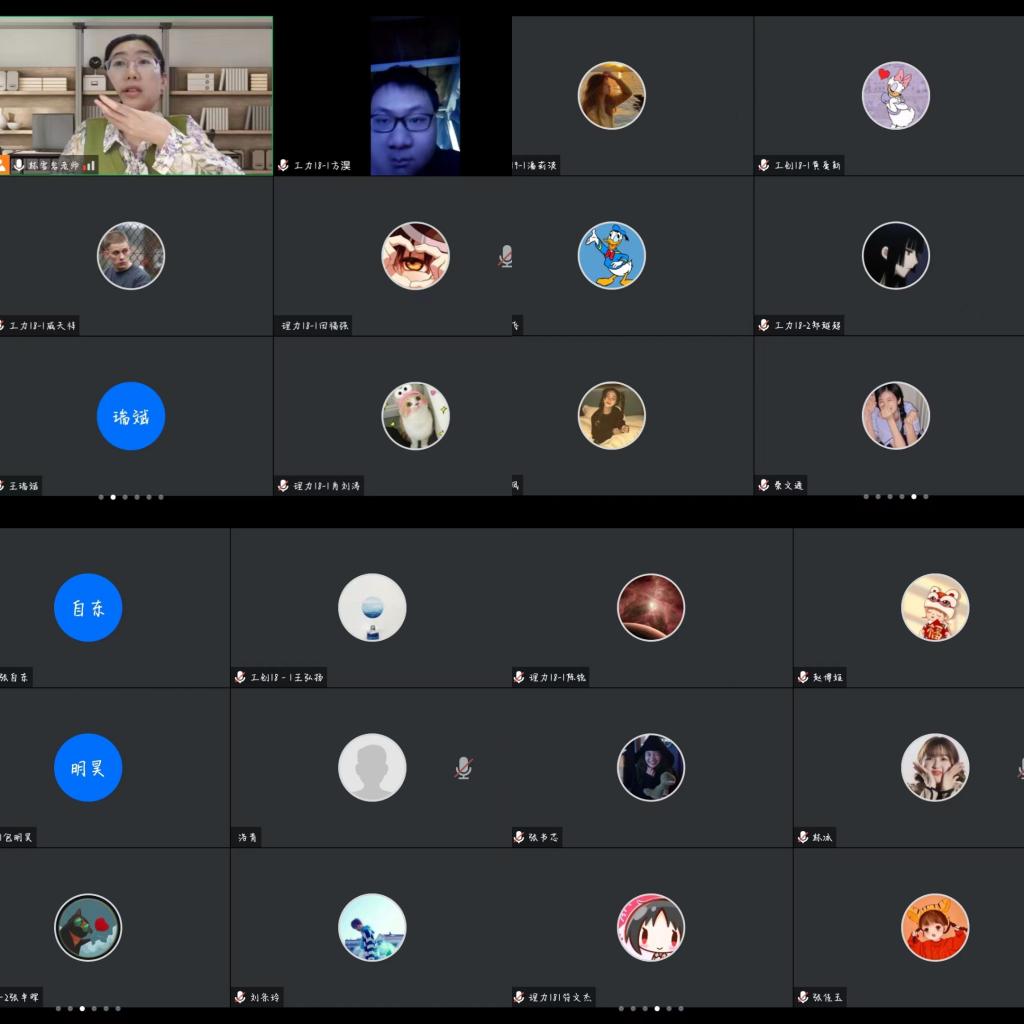Screen dimensions: 1024x1024
Task: Toggle muted mic right of gray silhouette avatar
Action: coord(463,767)
